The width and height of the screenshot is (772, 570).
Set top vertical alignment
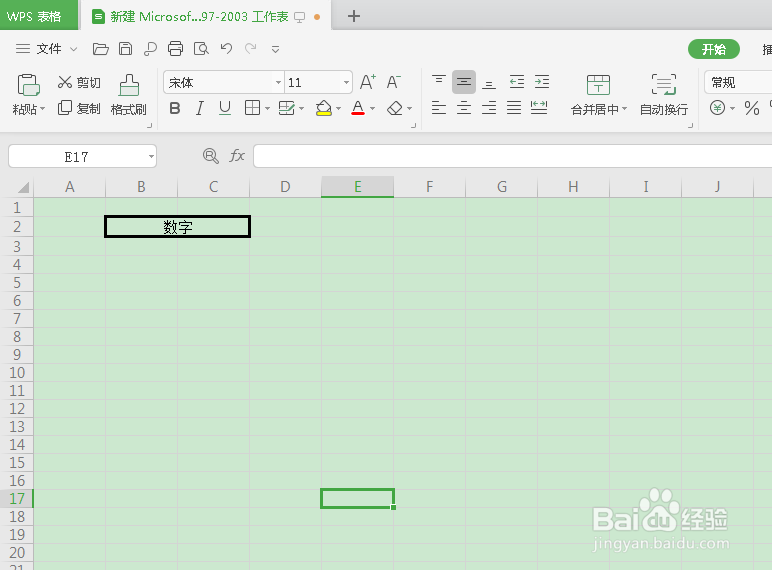438,82
